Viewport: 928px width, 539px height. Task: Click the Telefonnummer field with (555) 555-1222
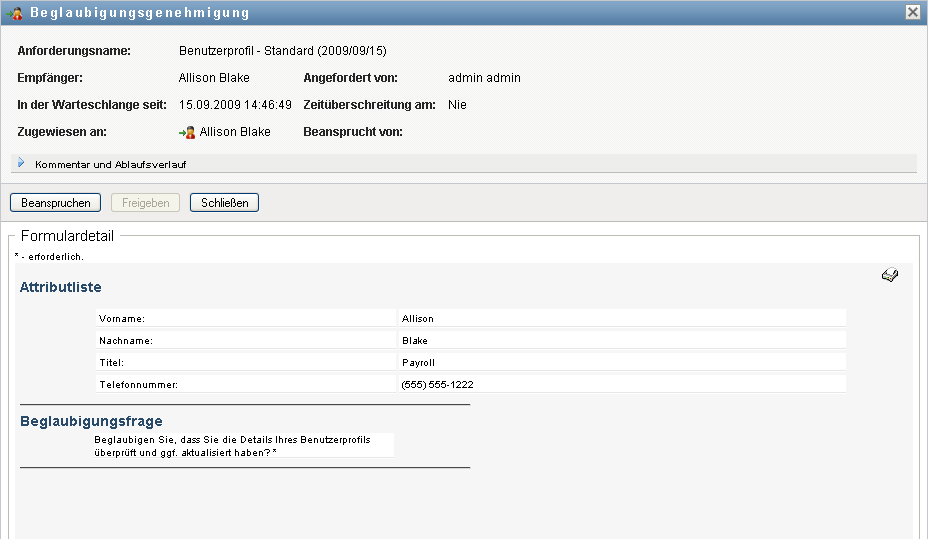click(x=437, y=385)
